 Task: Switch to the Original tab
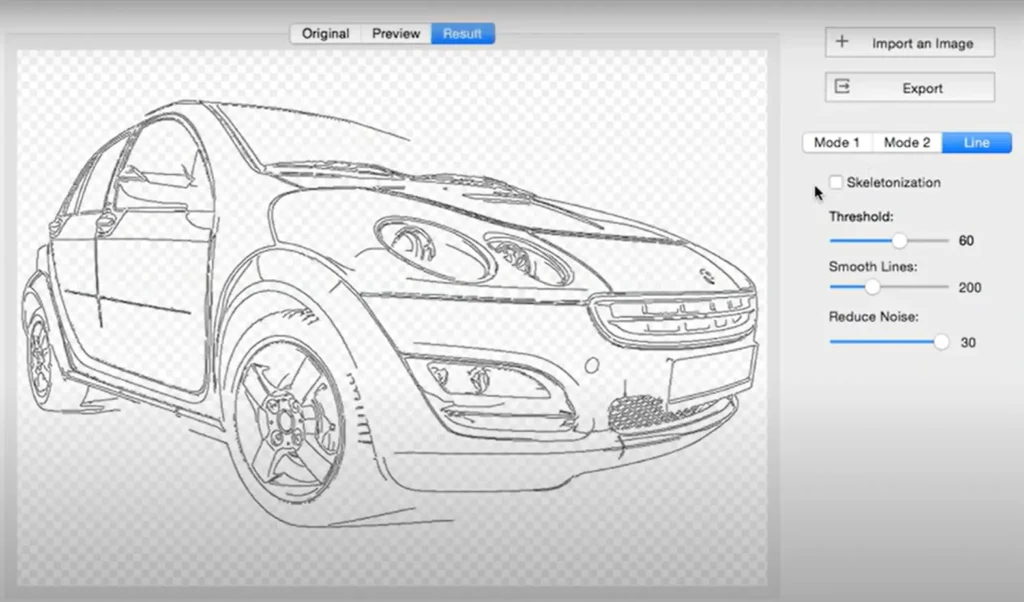click(x=324, y=33)
